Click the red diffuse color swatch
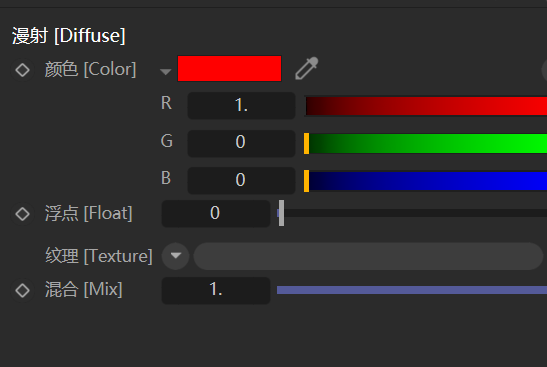 point(230,68)
